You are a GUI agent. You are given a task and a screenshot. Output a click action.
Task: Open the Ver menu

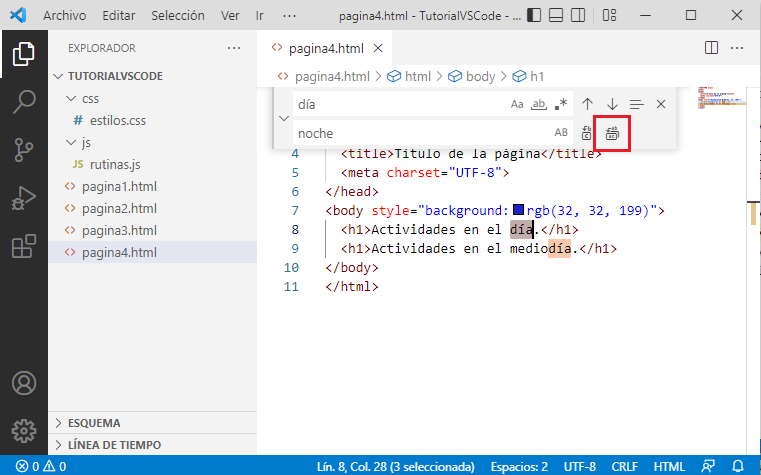tap(230, 16)
